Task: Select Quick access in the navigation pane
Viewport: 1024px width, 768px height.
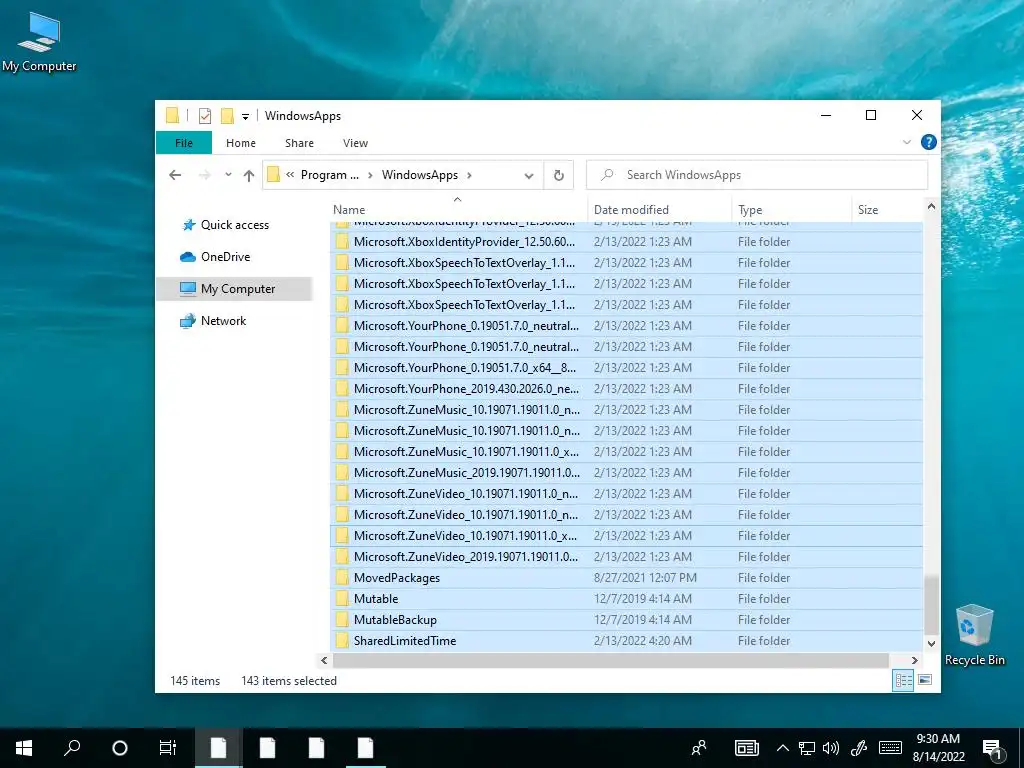Action: [234, 225]
